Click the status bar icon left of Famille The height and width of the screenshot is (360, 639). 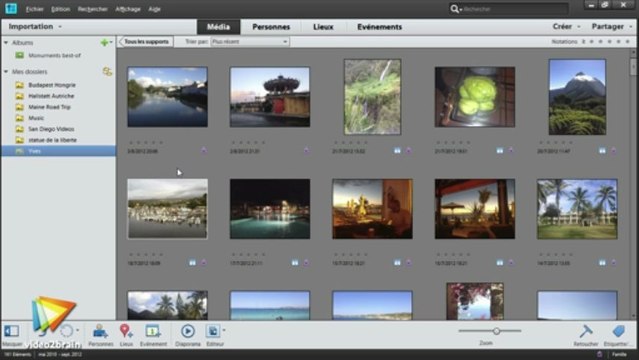pos(599,354)
